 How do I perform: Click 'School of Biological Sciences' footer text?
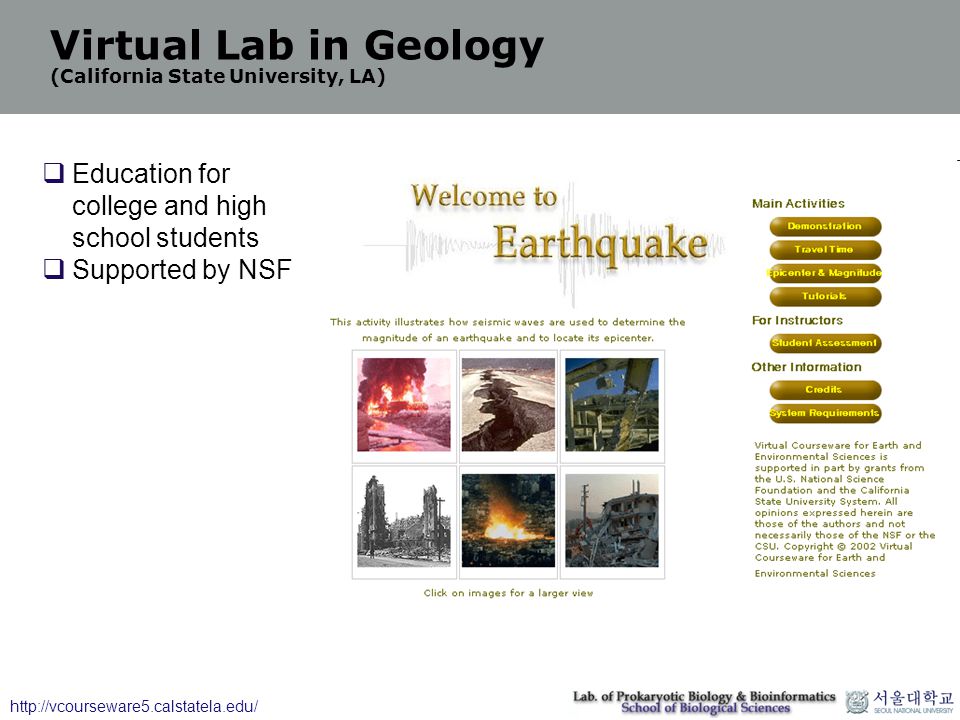point(706,708)
